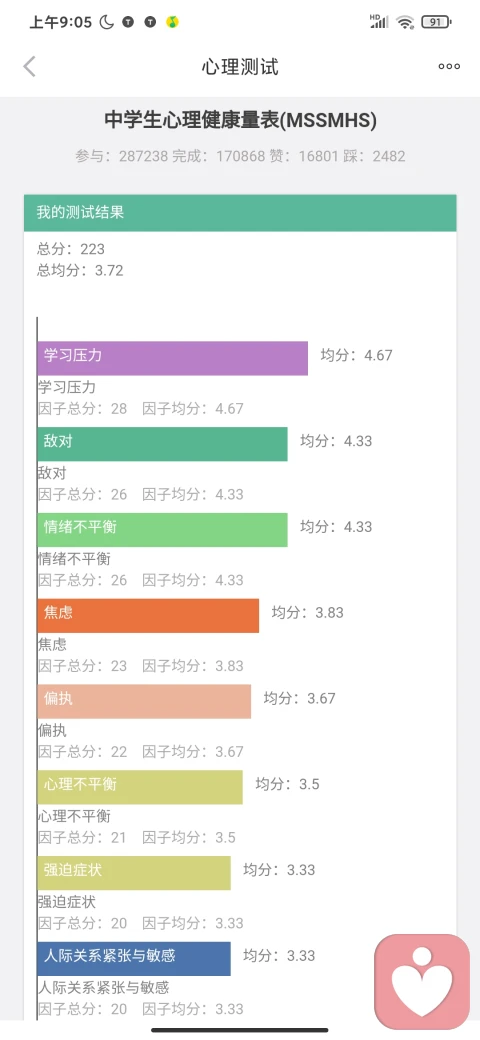
Task: Tap the back arrow icon
Action: (x=29, y=66)
